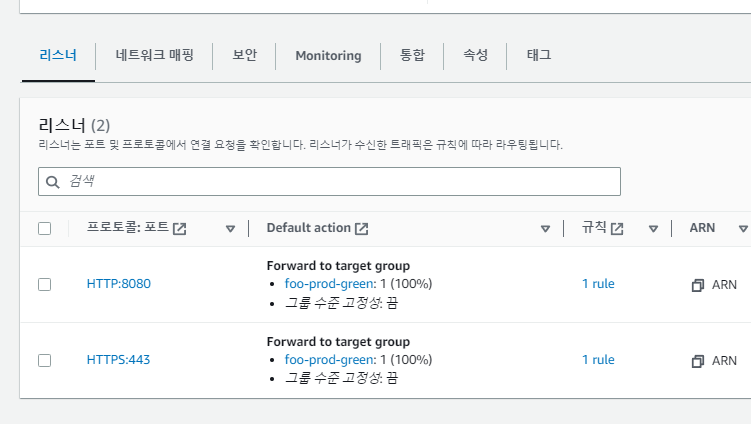
Task: Open the HTTP:8080 listener link
Action: coord(118,284)
